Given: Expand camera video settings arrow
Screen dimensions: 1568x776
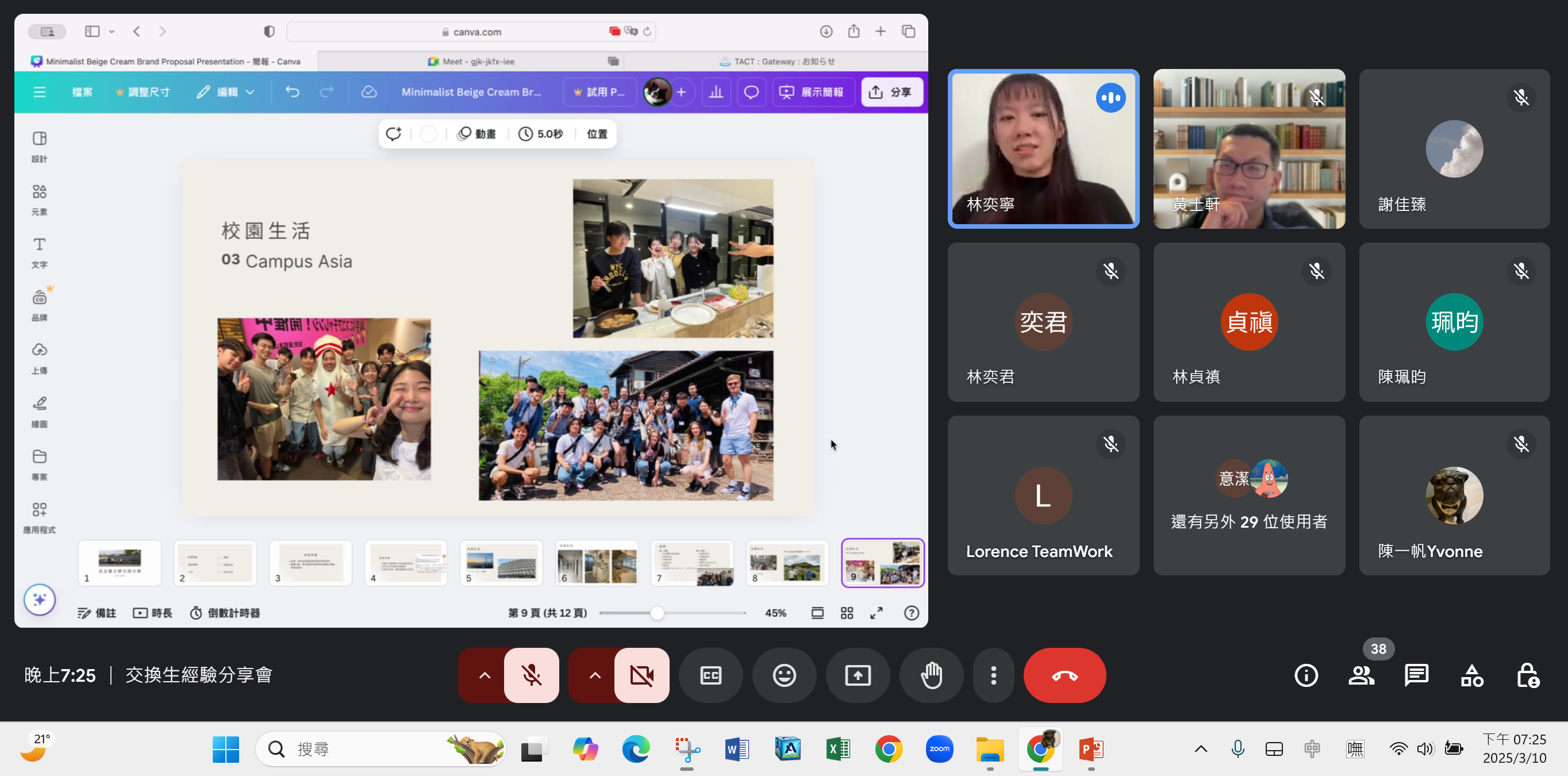Looking at the screenshot, I should (x=595, y=675).
